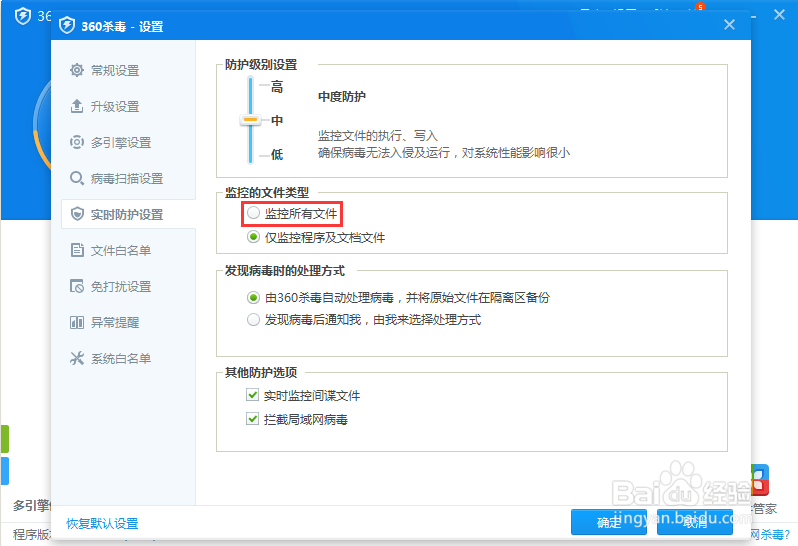Screen dimensions: 798x546
Task: Set protection level to 低
Action: tap(277, 154)
